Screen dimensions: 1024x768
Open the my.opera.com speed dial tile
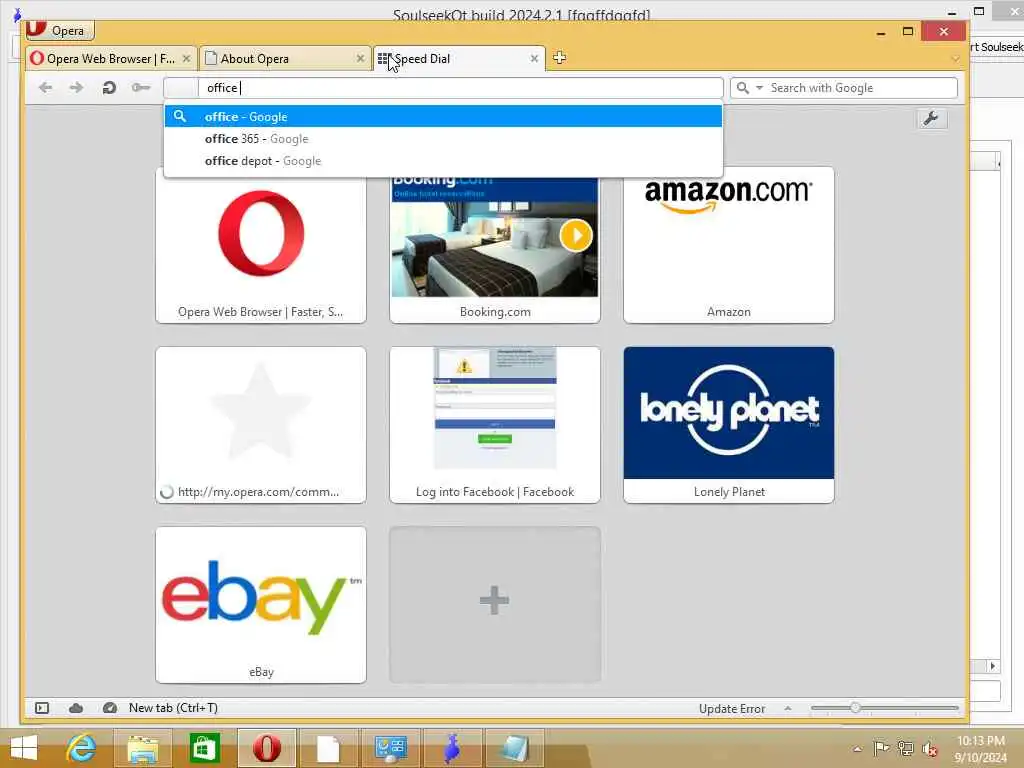tap(261, 424)
